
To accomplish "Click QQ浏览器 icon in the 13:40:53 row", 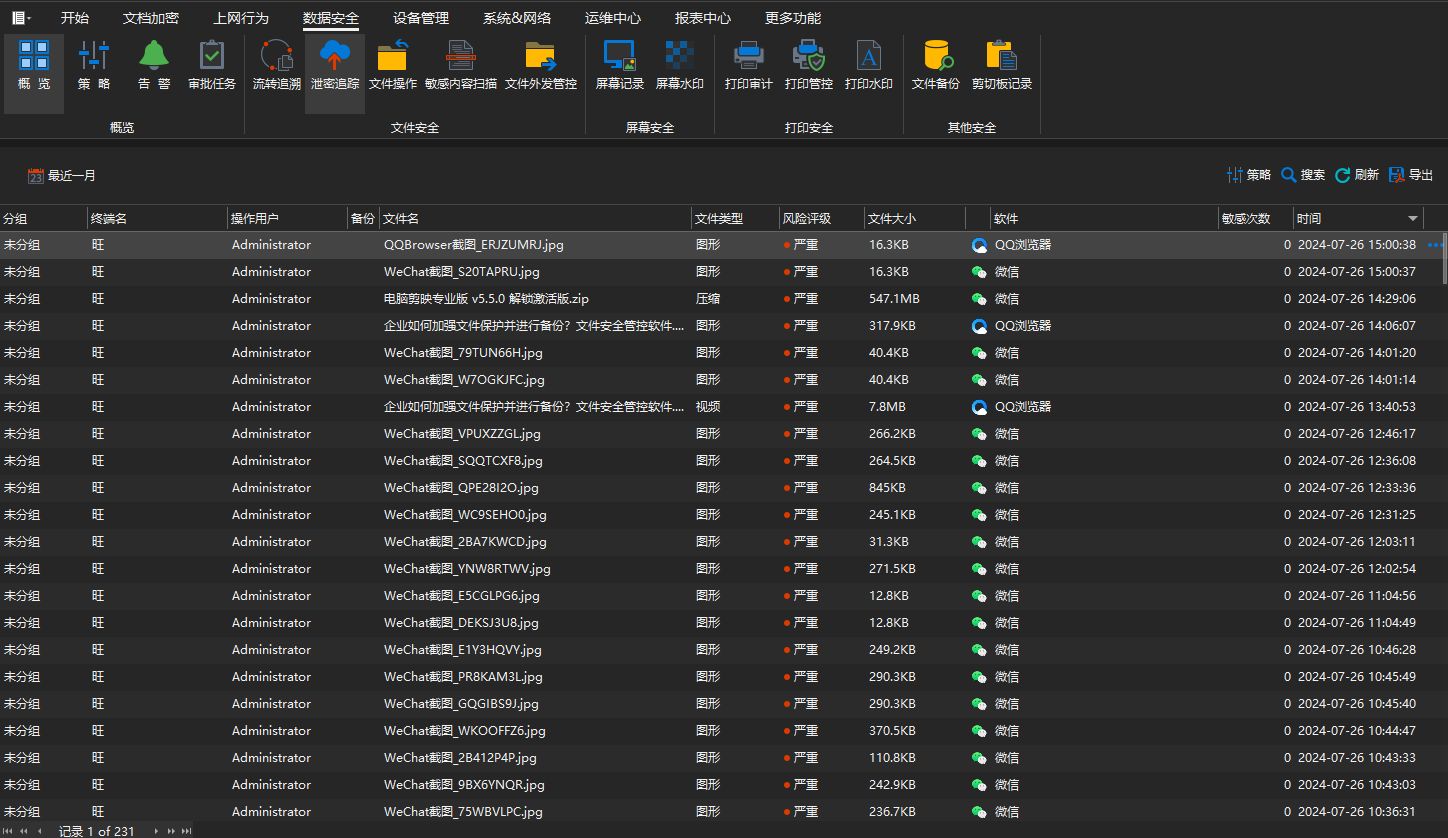I will click(x=979, y=407).
